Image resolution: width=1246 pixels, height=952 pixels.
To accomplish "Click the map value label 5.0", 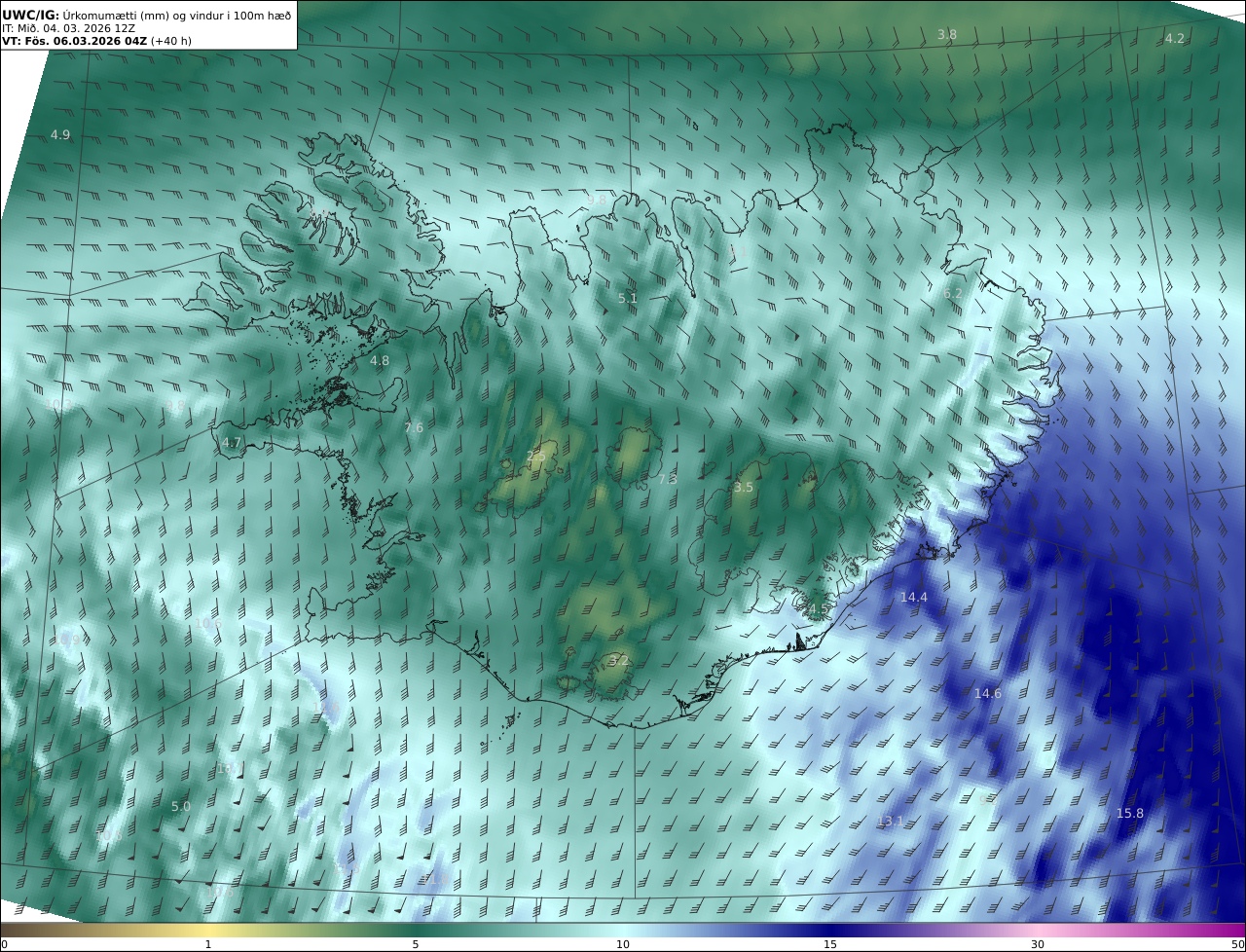I will point(181,807).
